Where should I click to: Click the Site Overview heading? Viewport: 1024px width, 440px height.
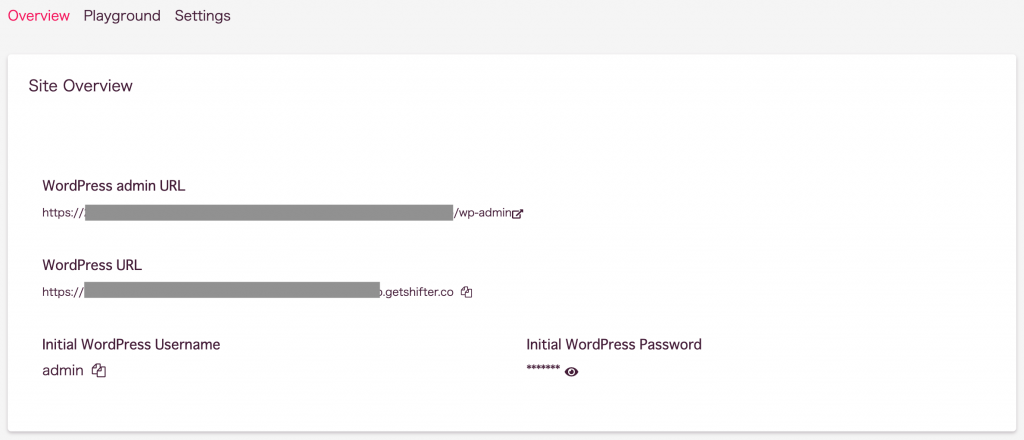[81, 86]
